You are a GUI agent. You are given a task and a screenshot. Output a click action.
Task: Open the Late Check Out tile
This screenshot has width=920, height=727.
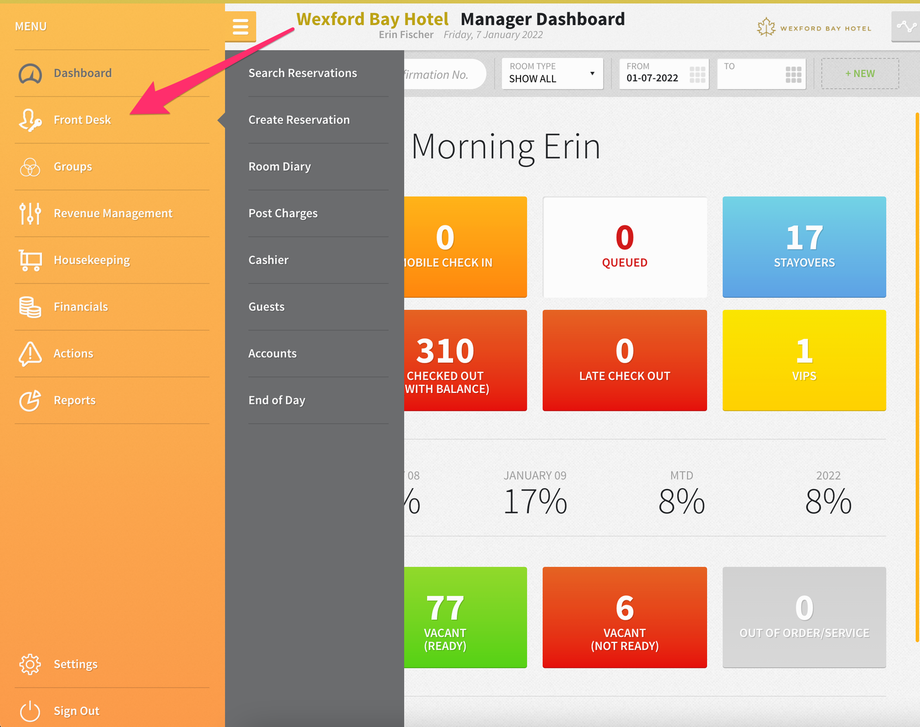pos(624,360)
